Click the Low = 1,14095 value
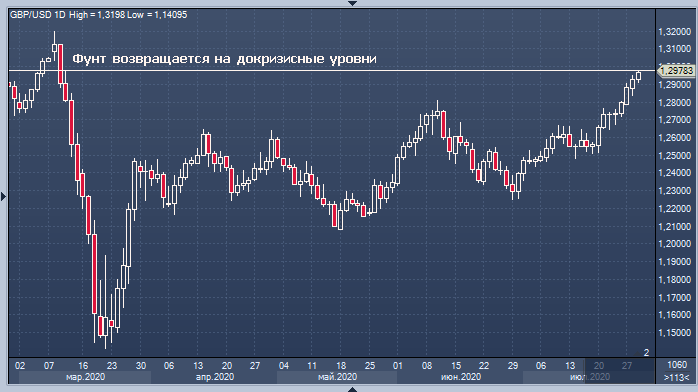This screenshot has height=392, width=698. point(157,15)
